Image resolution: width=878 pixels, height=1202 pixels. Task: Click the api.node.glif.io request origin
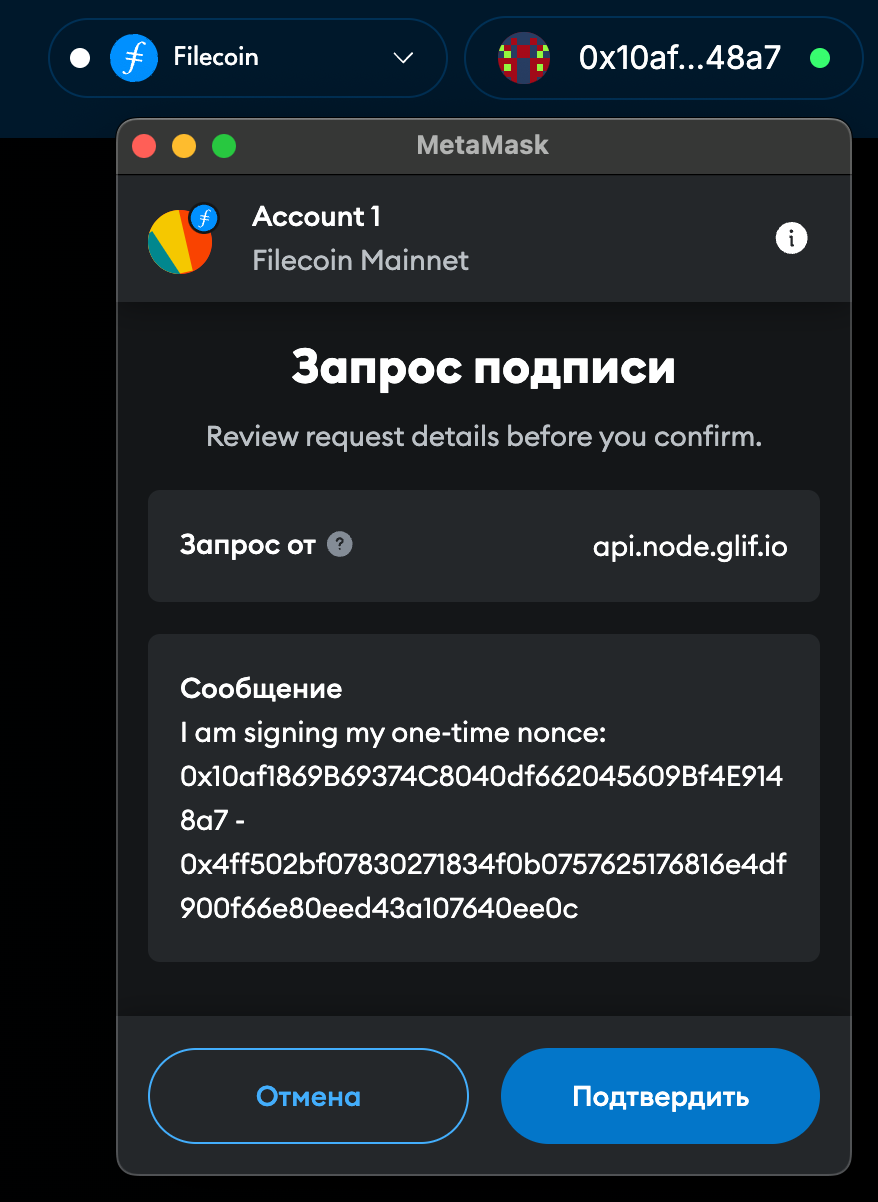coord(689,546)
